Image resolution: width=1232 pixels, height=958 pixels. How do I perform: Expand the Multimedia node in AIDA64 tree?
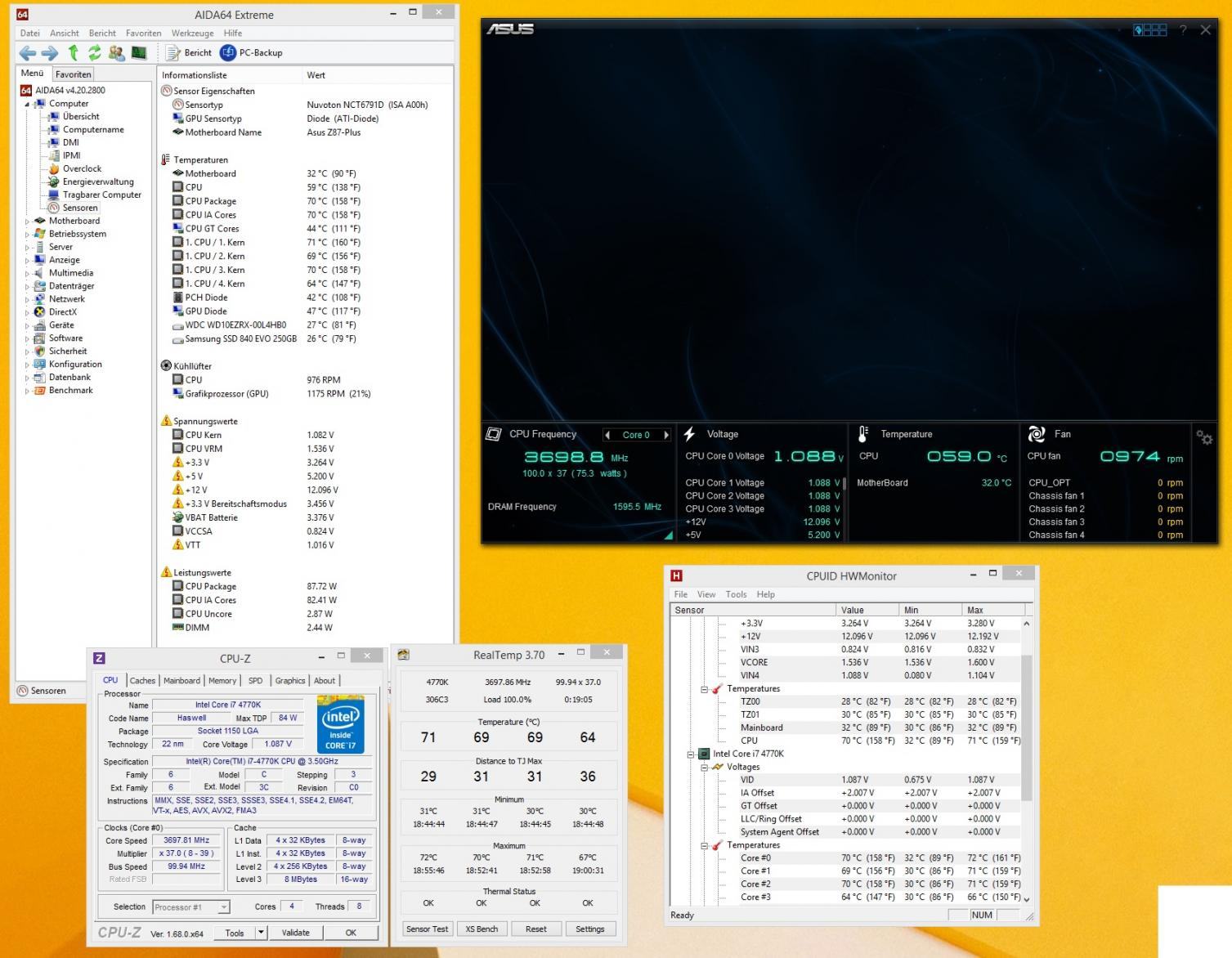[x=27, y=273]
